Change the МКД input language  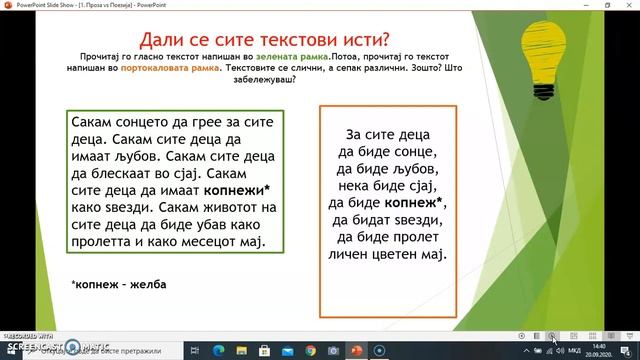(x=574, y=351)
